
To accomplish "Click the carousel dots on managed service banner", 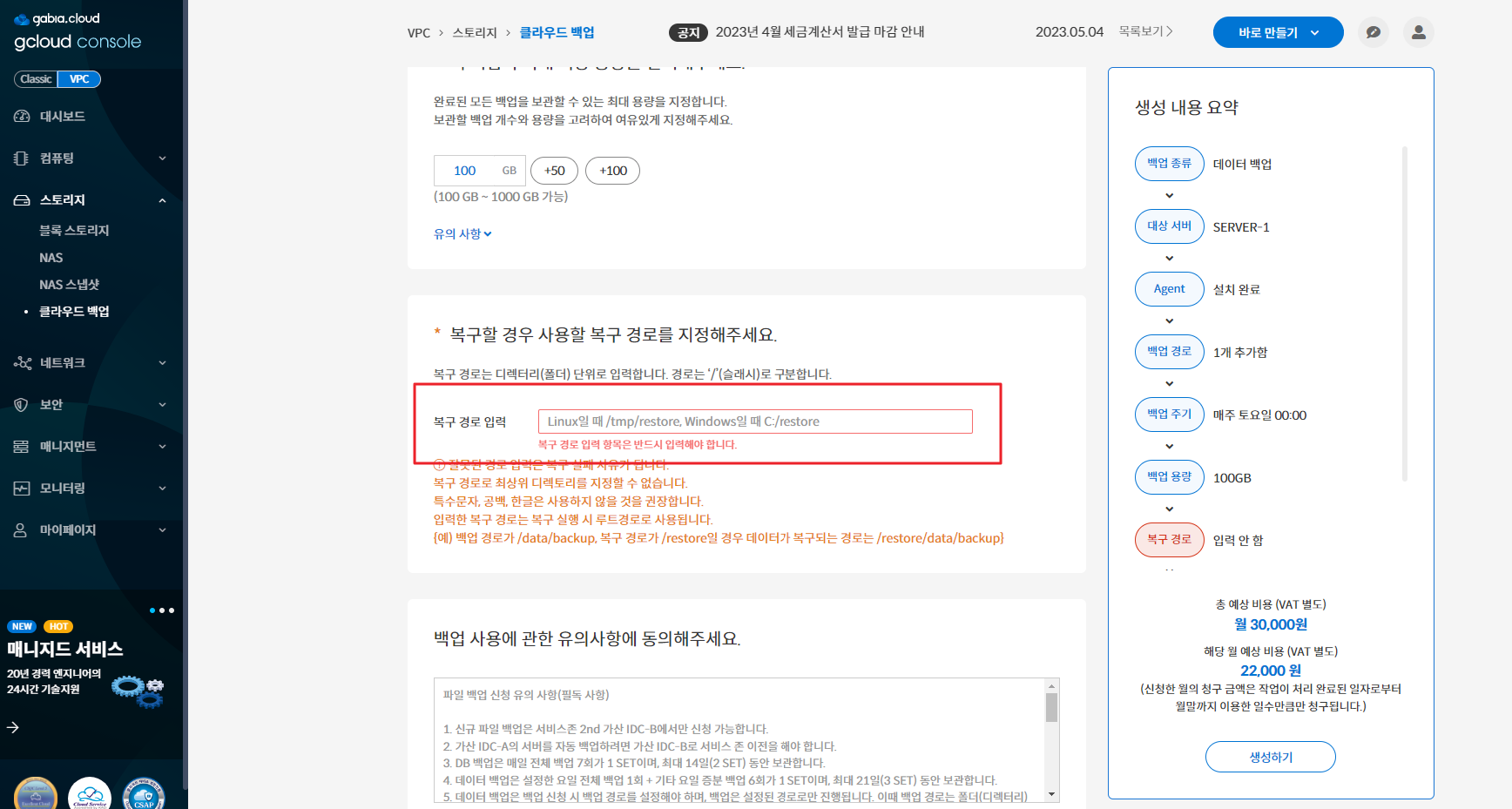I will pos(162,610).
